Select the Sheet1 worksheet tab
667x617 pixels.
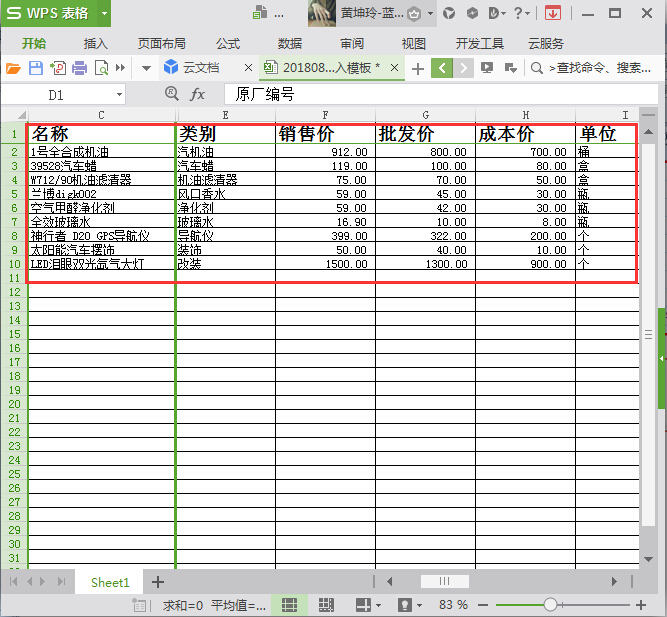[110, 582]
